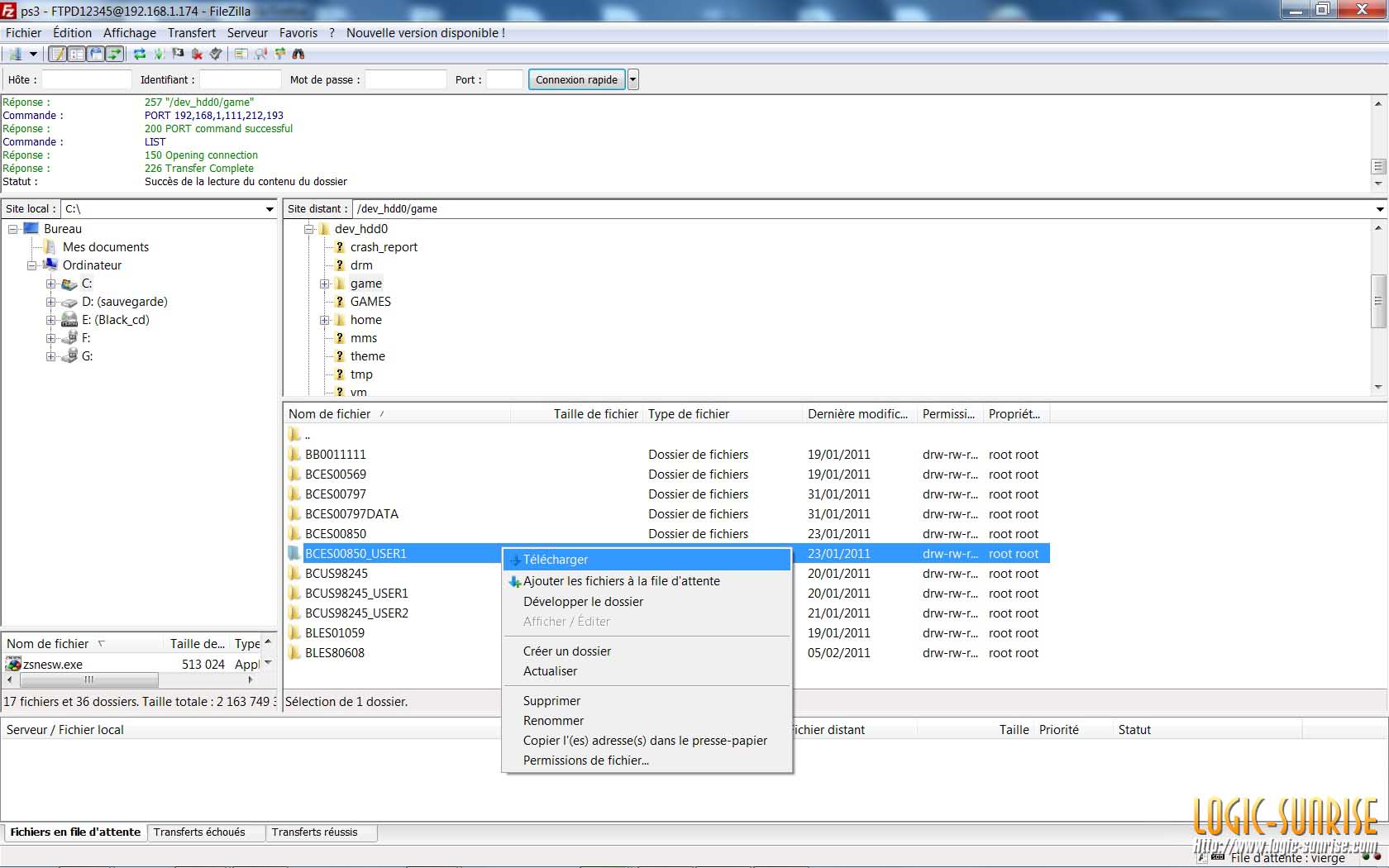1389x868 pixels.
Task: Open the filename filters dialog icon
Action: (x=241, y=55)
